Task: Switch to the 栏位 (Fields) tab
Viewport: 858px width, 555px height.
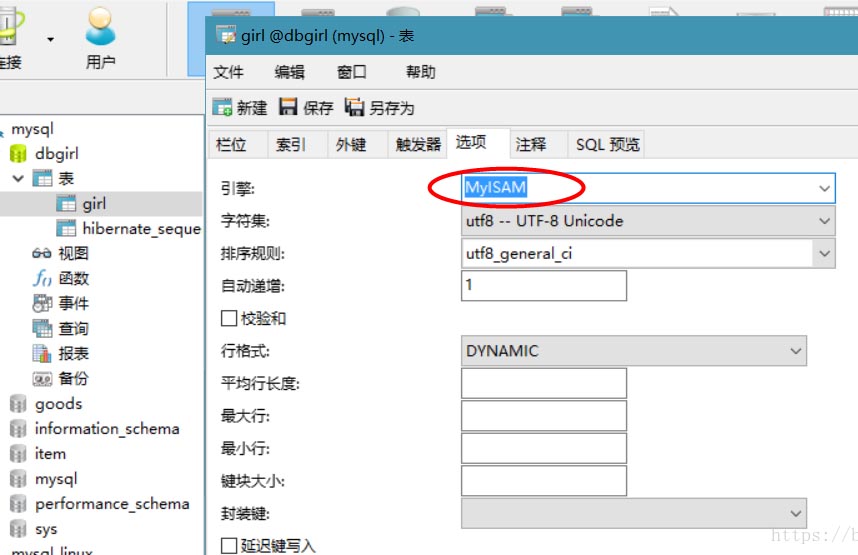Action: 237,144
